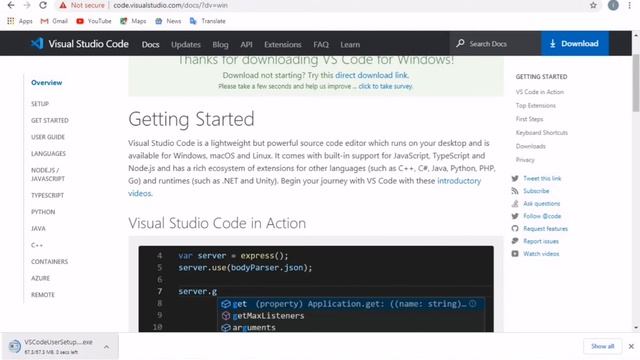Screen dimensions: 640x360
Task: Click RSS icon beside Subscribe
Action: point(515,191)
